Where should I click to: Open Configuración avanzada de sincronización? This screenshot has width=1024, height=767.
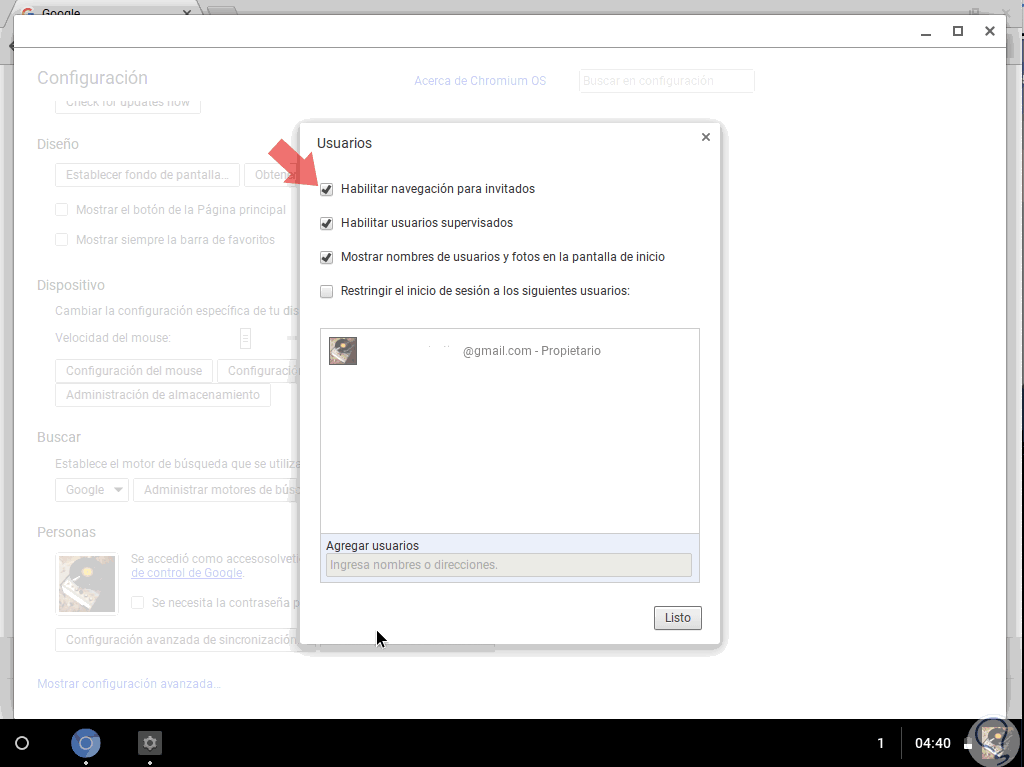[178, 640]
